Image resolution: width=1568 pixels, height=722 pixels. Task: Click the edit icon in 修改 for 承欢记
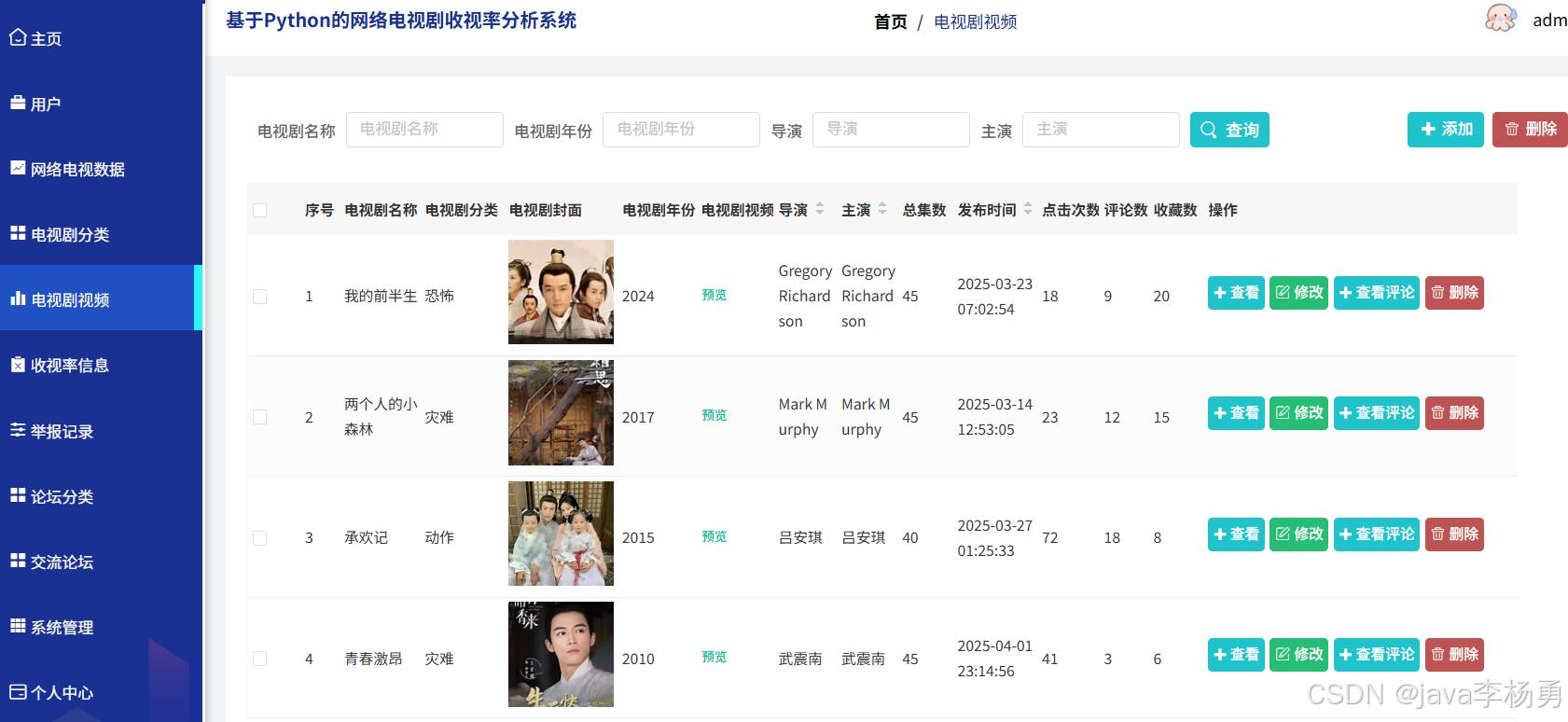1283,534
